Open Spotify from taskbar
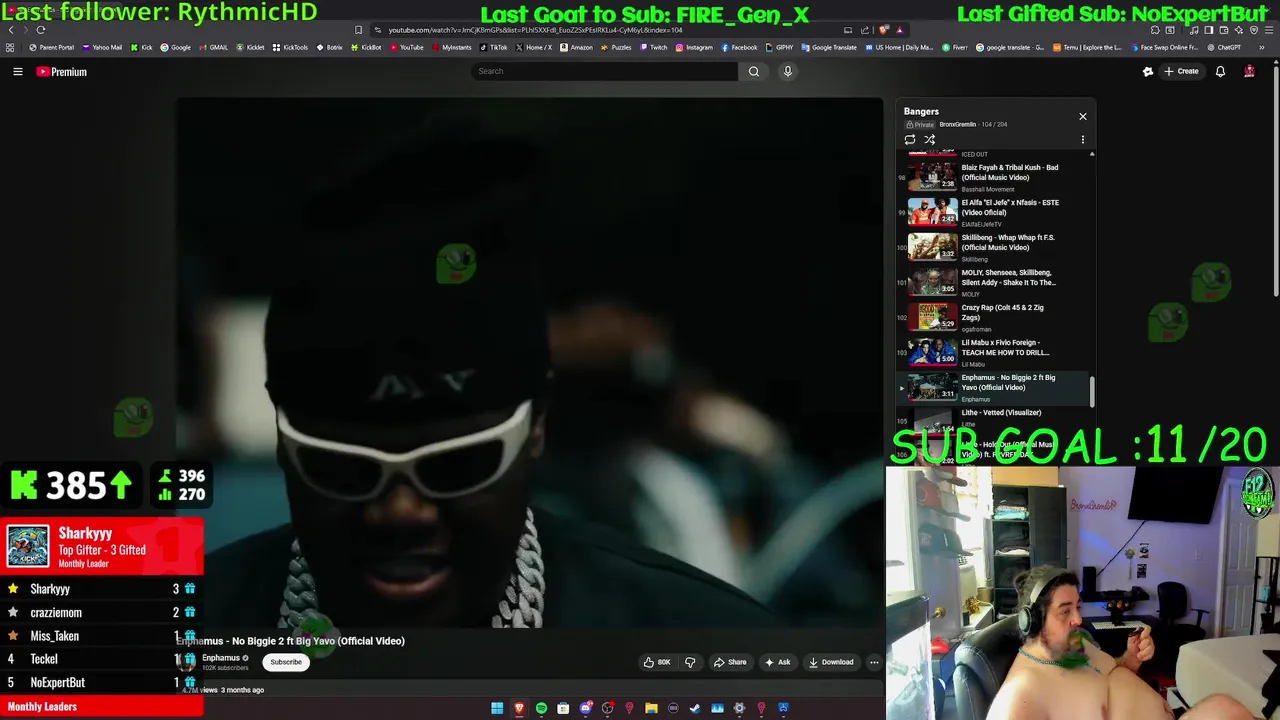Image resolution: width=1280 pixels, height=720 pixels. point(541,708)
